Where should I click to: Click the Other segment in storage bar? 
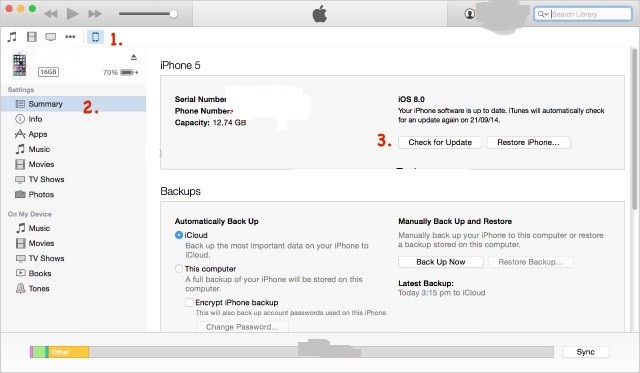coord(69,352)
